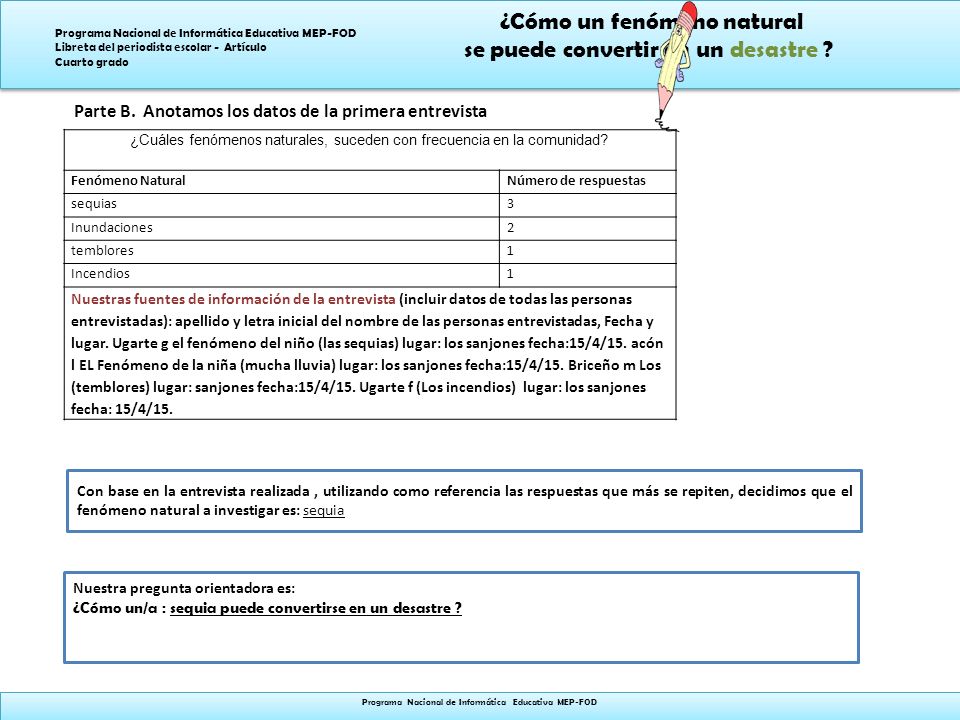Click the green word 'desastre' in title
The width and height of the screenshot is (960, 720).
tap(774, 50)
